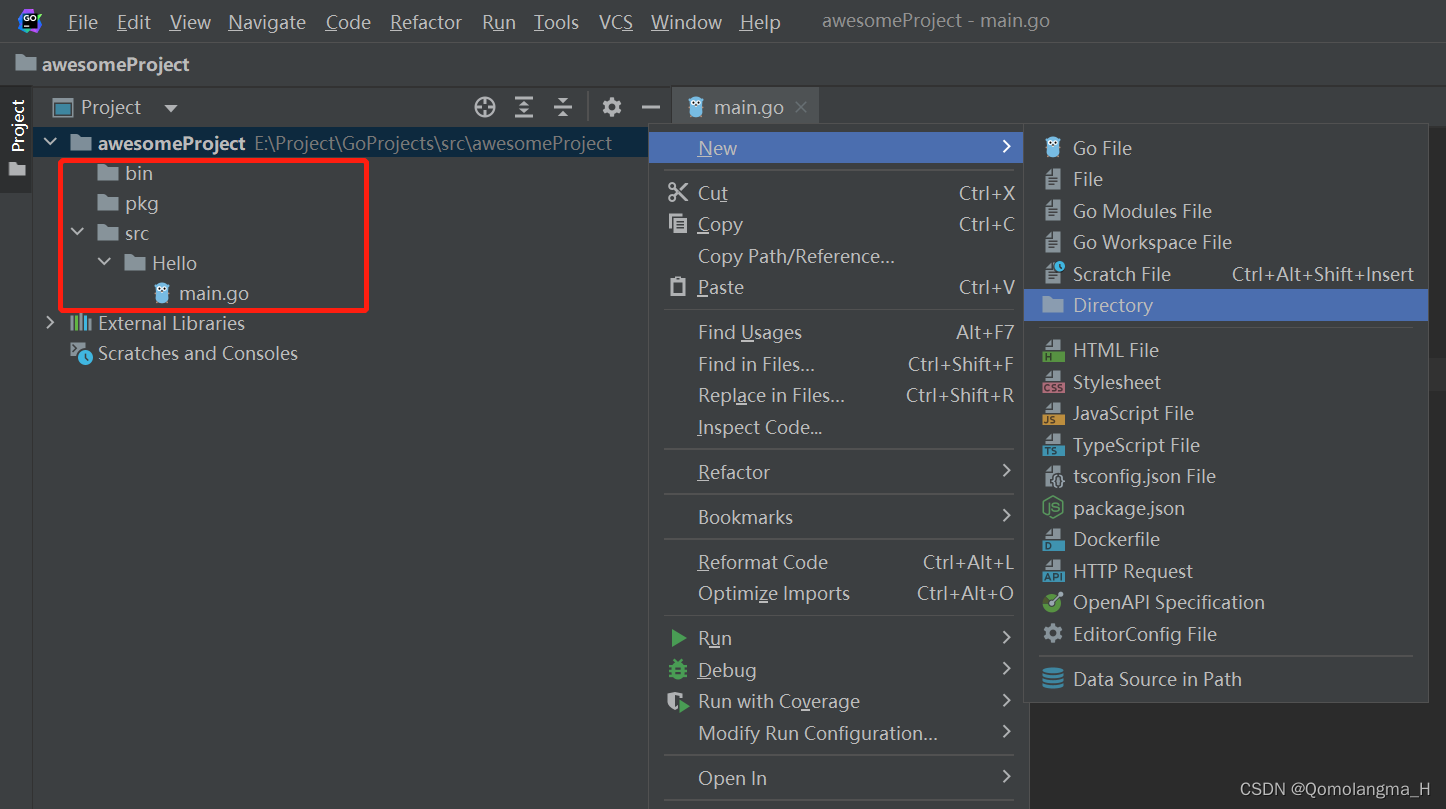Create a plain File from New submenu
The height and width of the screenshot is (809, 1446).
1226,179
